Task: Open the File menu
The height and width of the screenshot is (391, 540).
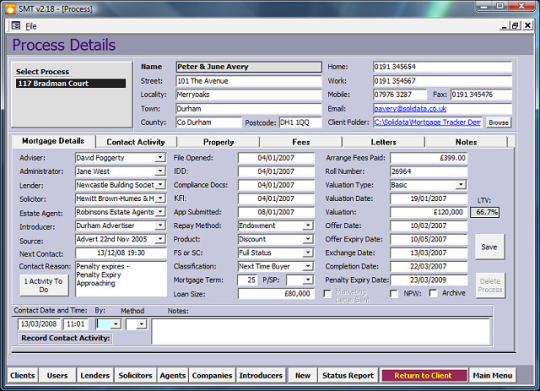Action: click(x=31, y=26)
